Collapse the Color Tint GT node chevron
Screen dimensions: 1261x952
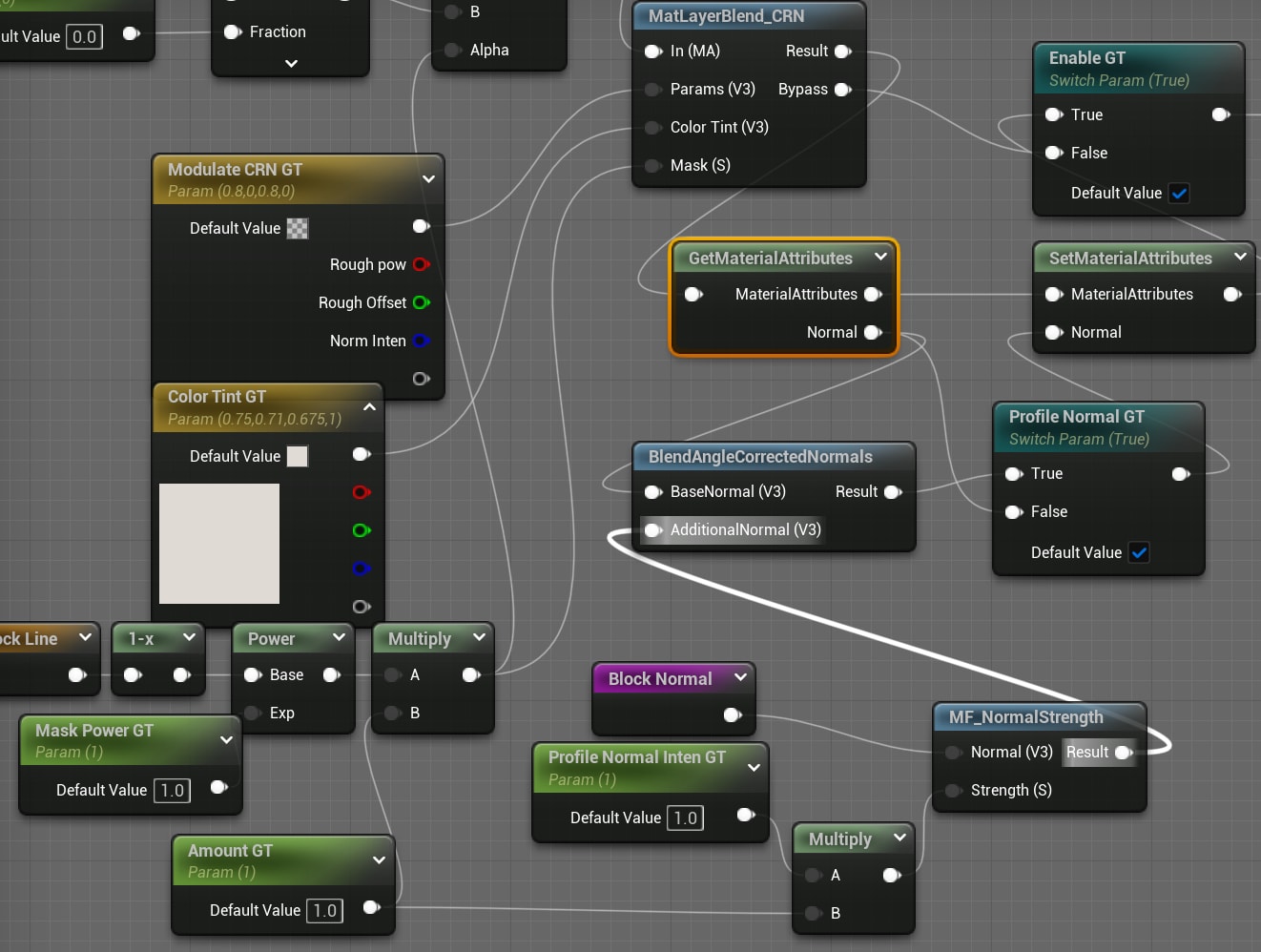coord(369,407)
